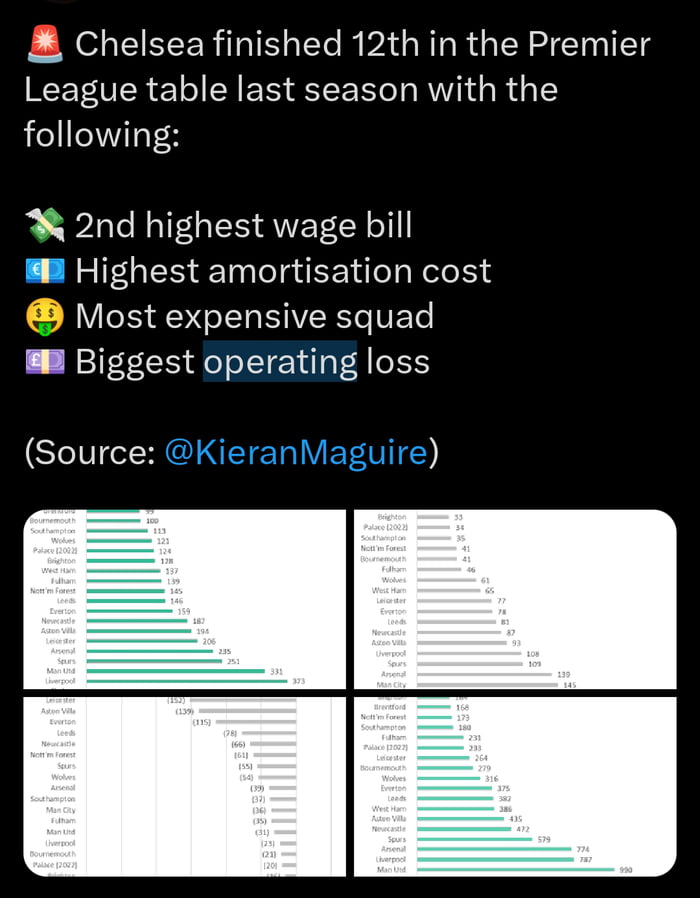
Task: Click the highlighted word "operating"
Action: tap(280, 362)
